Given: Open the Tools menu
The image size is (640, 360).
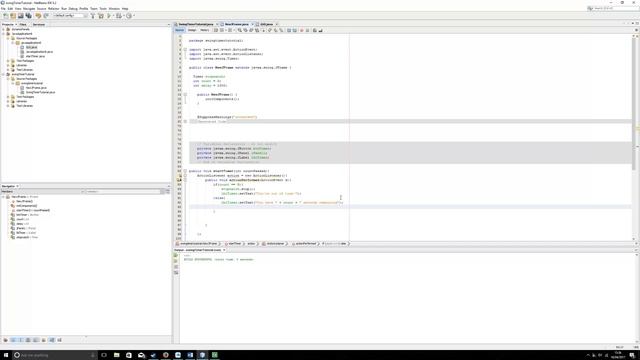Looking at the screenshot, I should (103, 9).
